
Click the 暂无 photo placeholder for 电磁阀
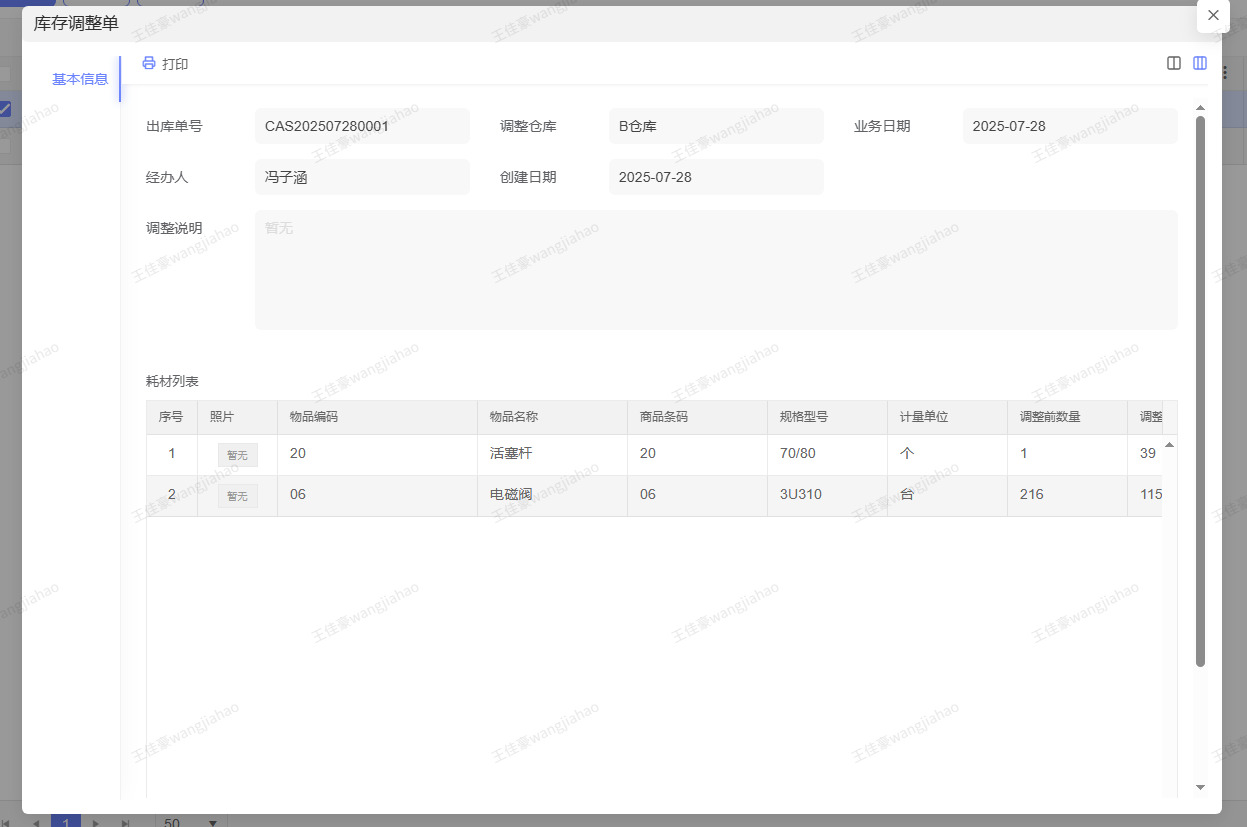[237, 496]
